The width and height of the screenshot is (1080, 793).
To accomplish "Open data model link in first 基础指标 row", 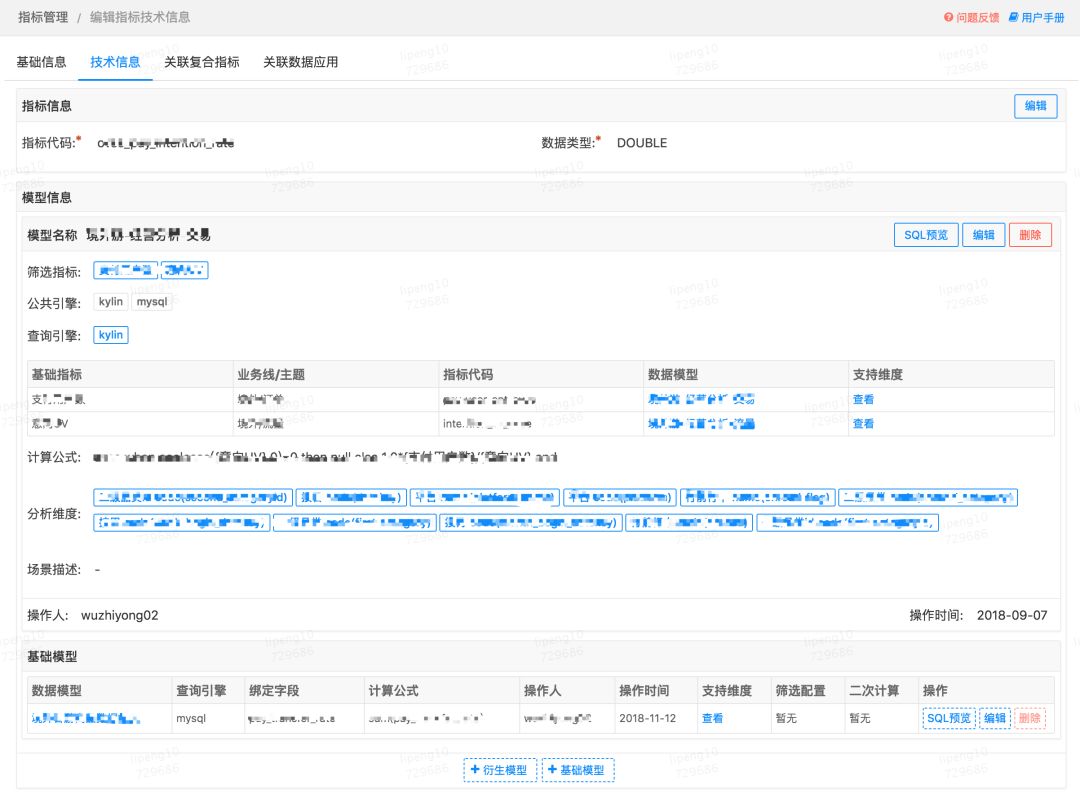I will pos(701,400).
